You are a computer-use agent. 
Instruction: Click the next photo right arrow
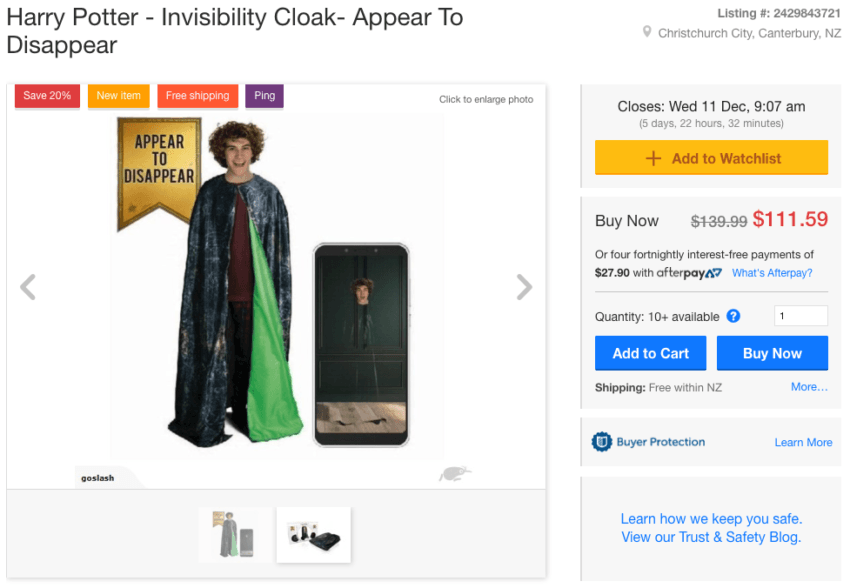(x=524, y=288)
